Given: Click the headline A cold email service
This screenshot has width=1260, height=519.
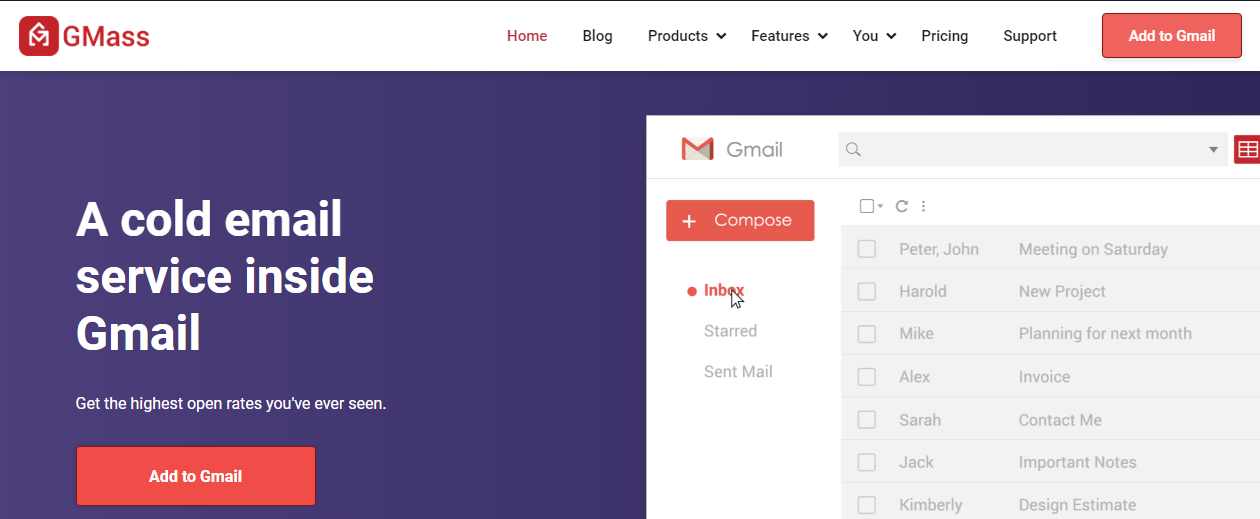Looking at the screenshot, I should (225, 276).
